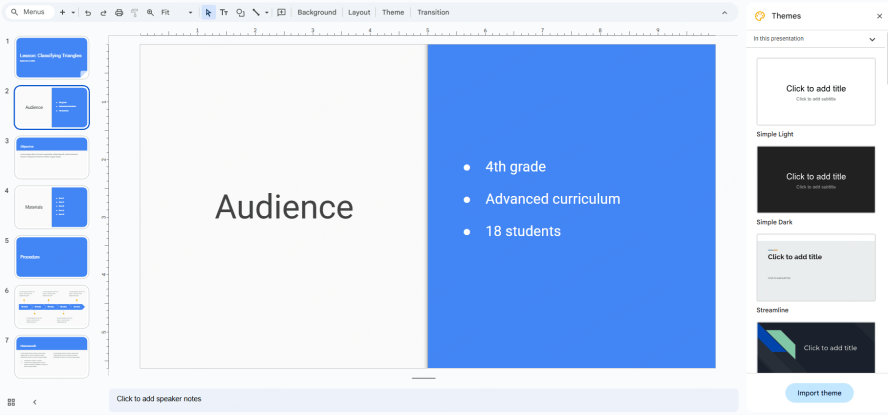Choose the Select arrow cursor tool
The height and width of the screenshot is (415, 888).
point(208,13)
